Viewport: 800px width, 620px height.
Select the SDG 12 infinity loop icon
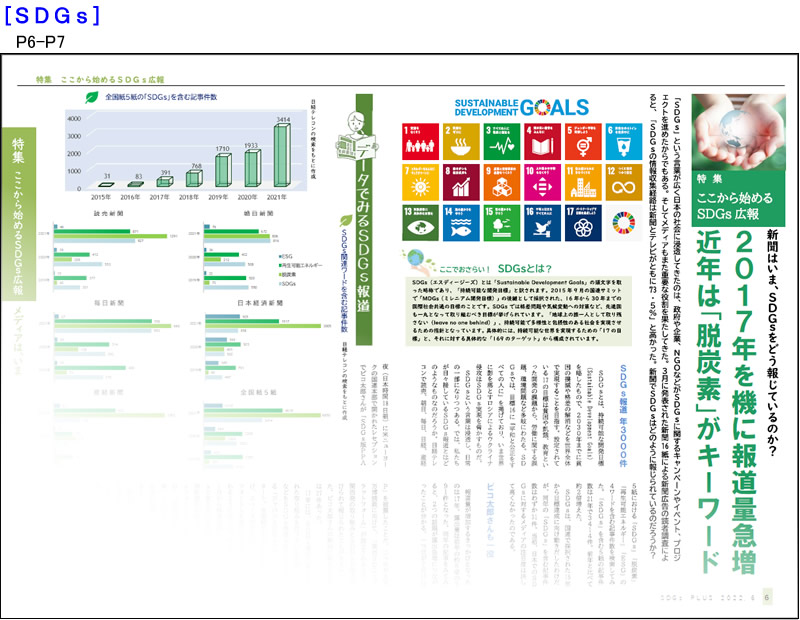(624, 182)
